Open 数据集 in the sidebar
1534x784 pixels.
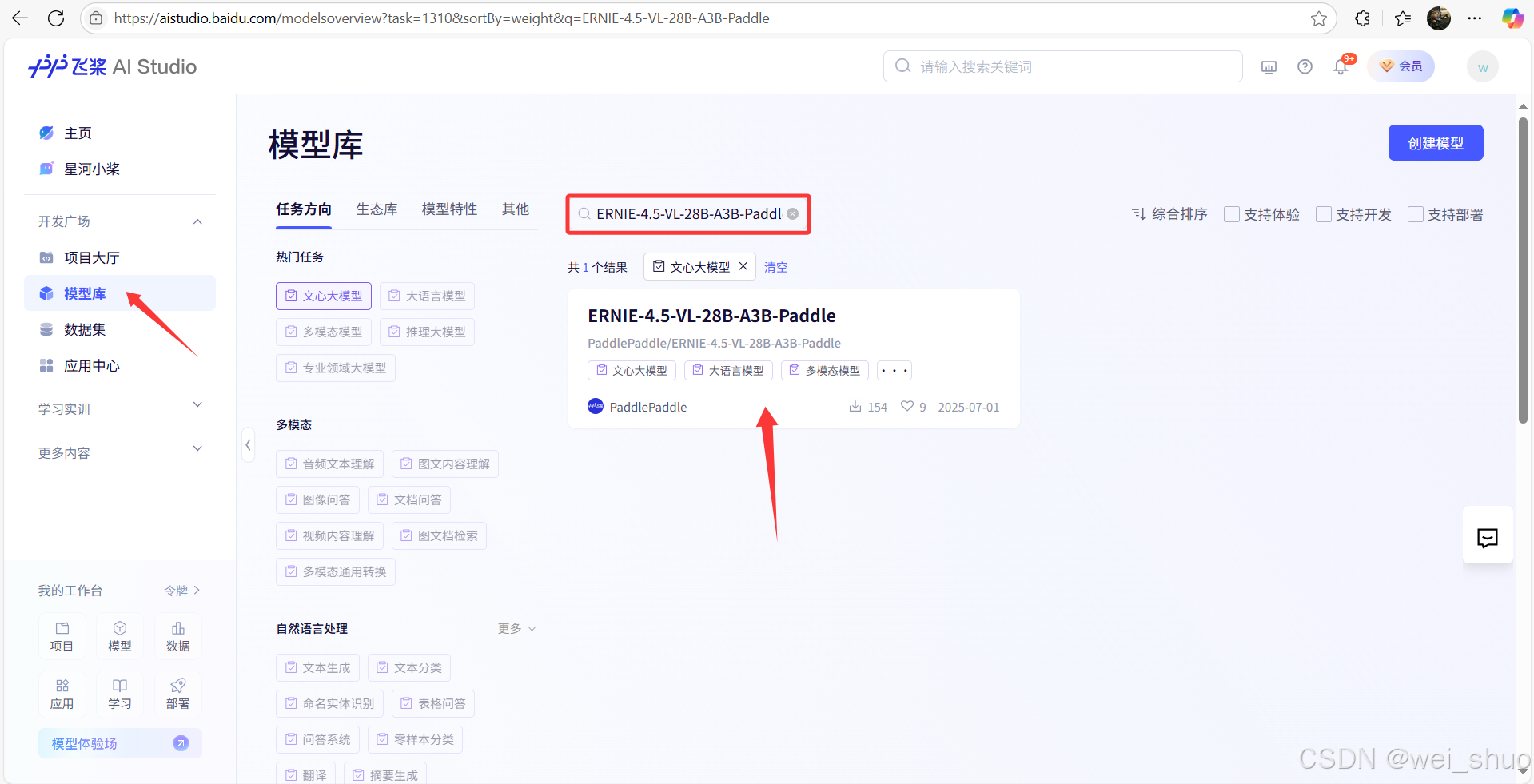(x=120, y=329)
